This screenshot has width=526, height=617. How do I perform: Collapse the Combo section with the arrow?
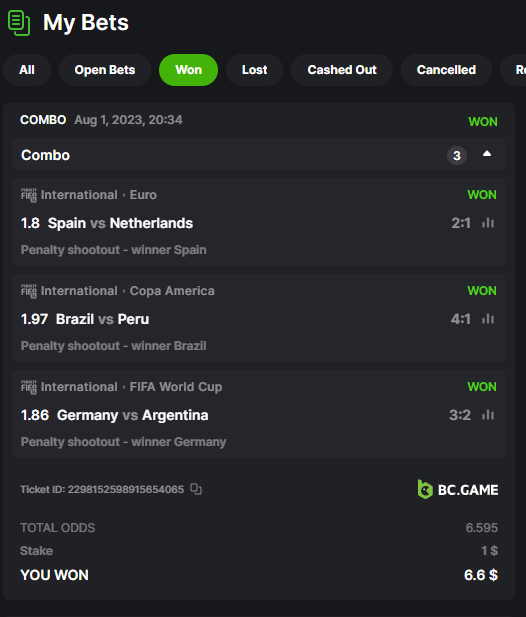[487, 154]
